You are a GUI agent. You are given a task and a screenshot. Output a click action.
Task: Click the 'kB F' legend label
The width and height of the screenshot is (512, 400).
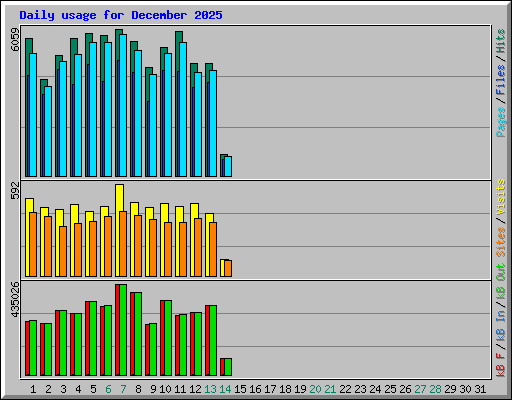tap(501, 365)
